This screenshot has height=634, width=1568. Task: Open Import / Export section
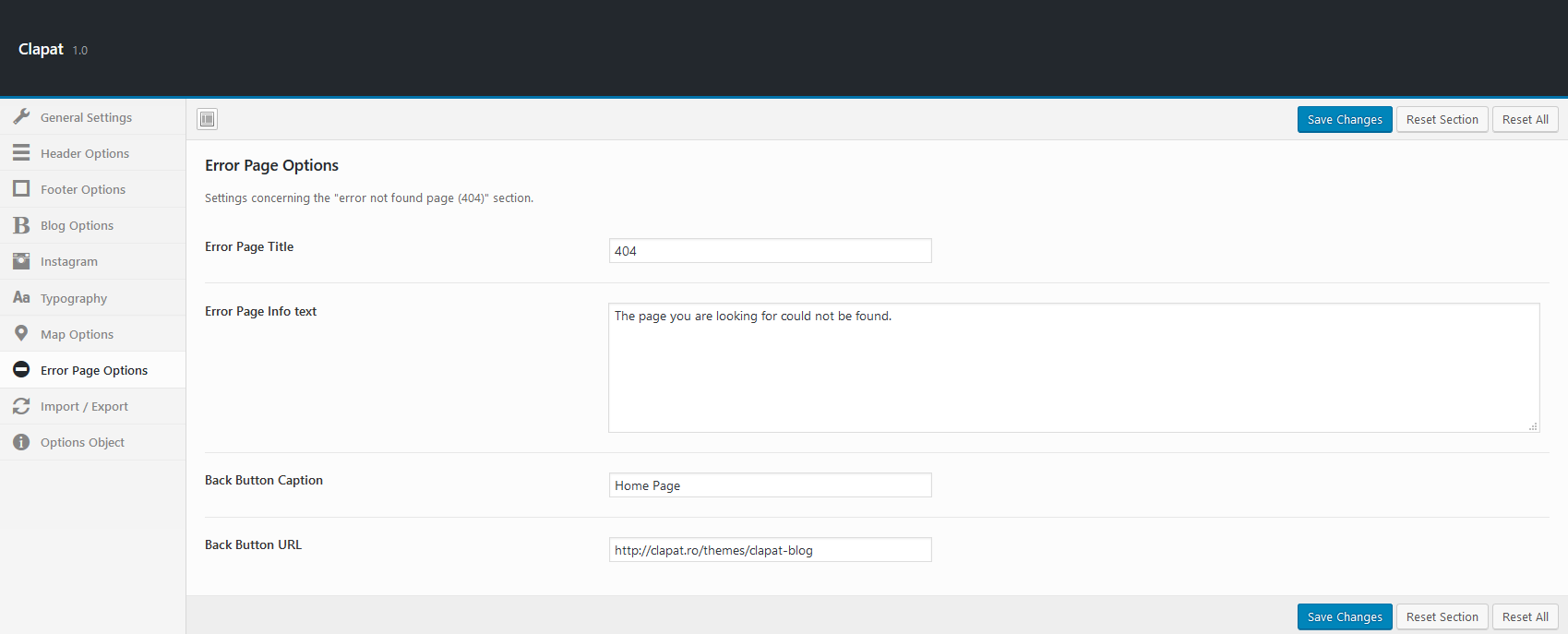click(x=92, y=406)
